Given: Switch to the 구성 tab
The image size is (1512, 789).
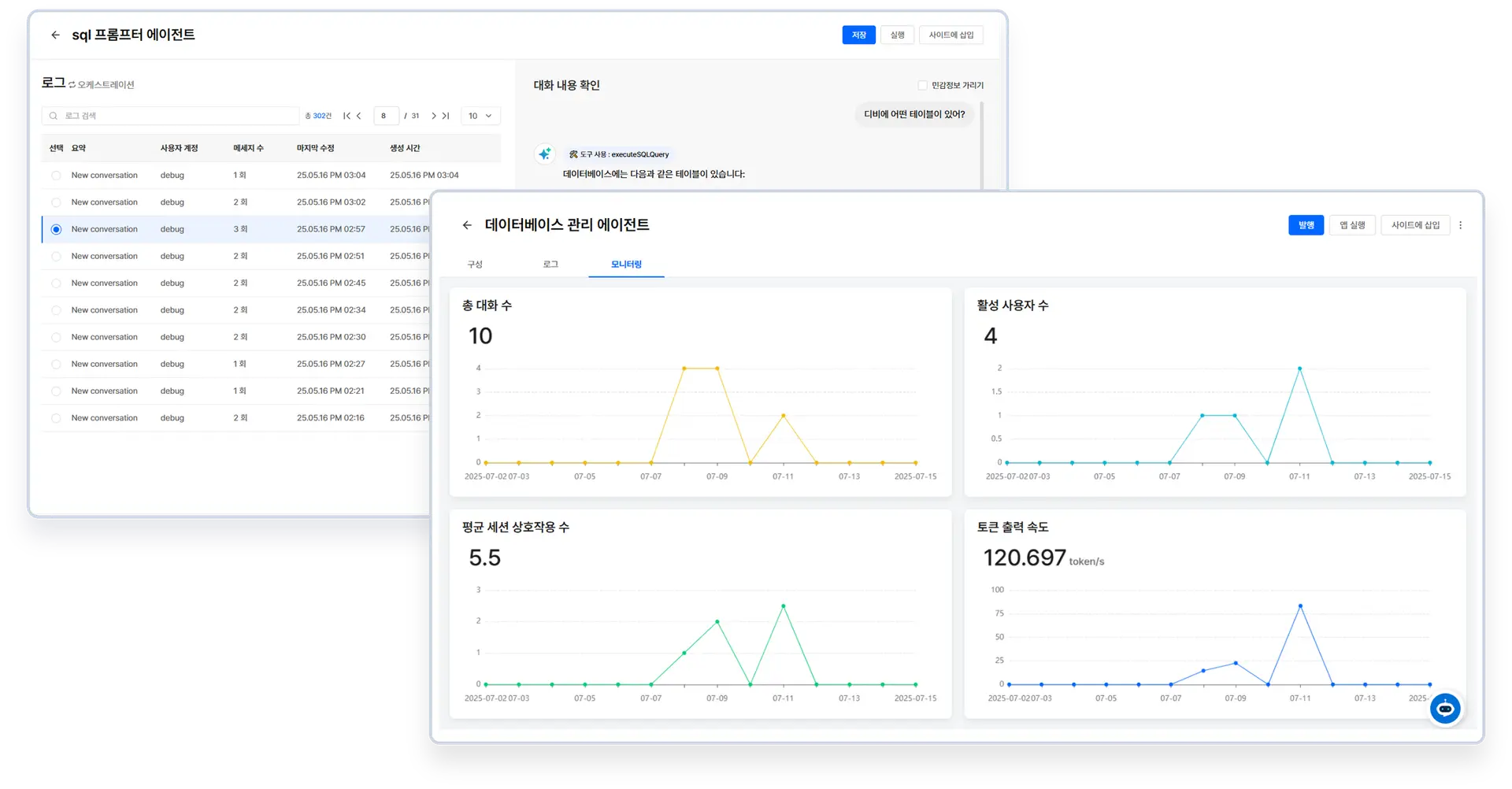Looking at the screenshot, I should [475, 265].
